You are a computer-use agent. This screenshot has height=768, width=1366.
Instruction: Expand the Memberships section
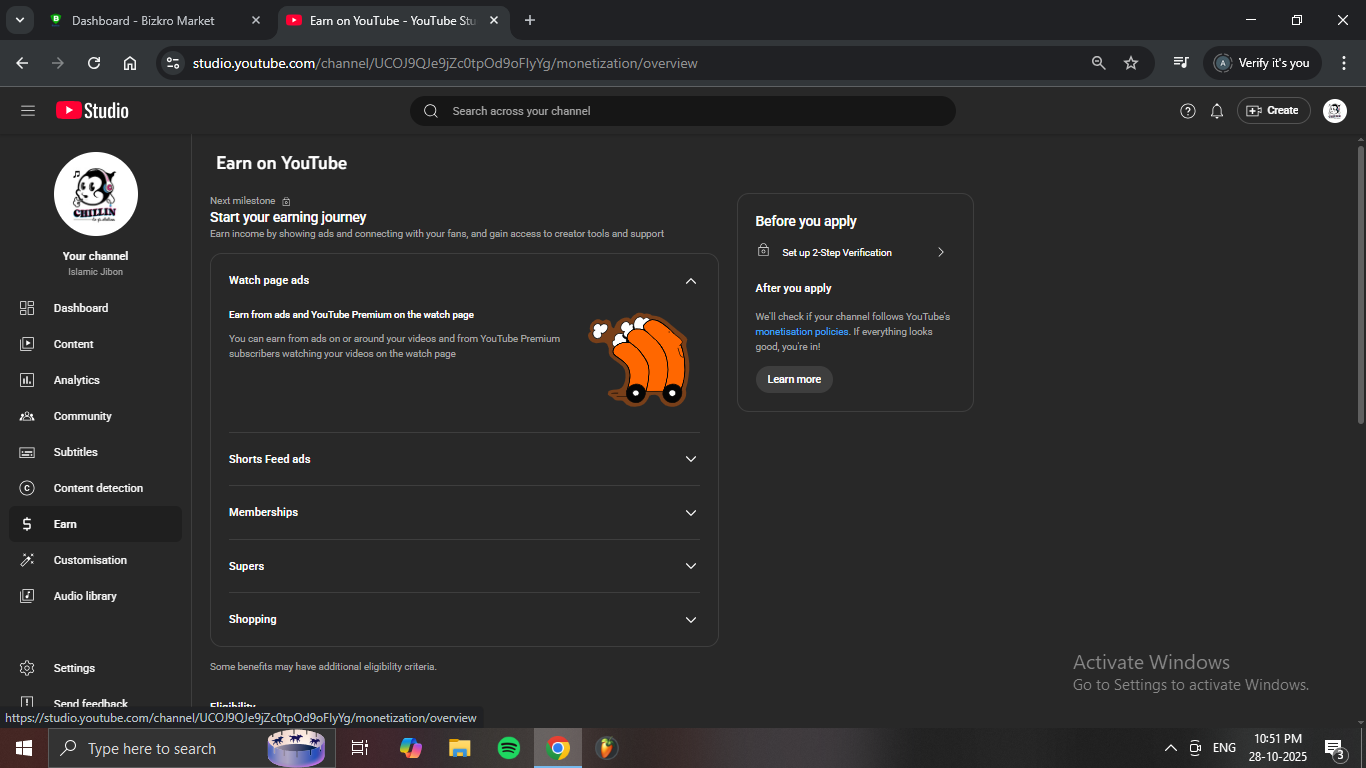690,512
